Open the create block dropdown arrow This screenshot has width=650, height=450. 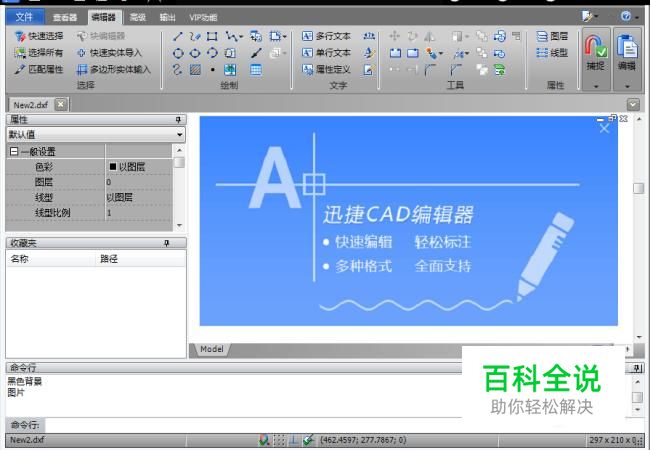pyautogui.click(x=284, y=37)
